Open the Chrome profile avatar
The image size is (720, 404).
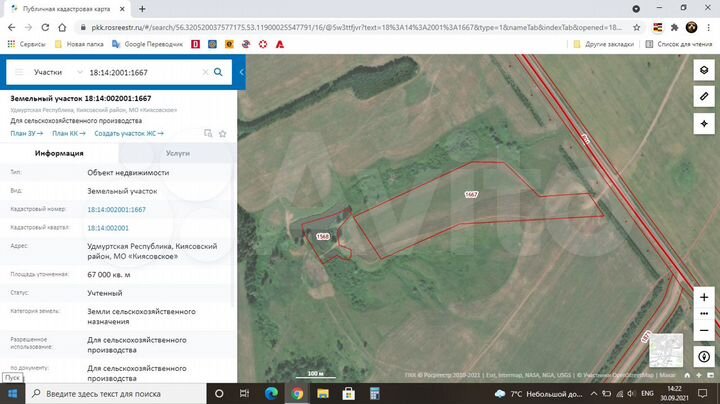point(692,28)
